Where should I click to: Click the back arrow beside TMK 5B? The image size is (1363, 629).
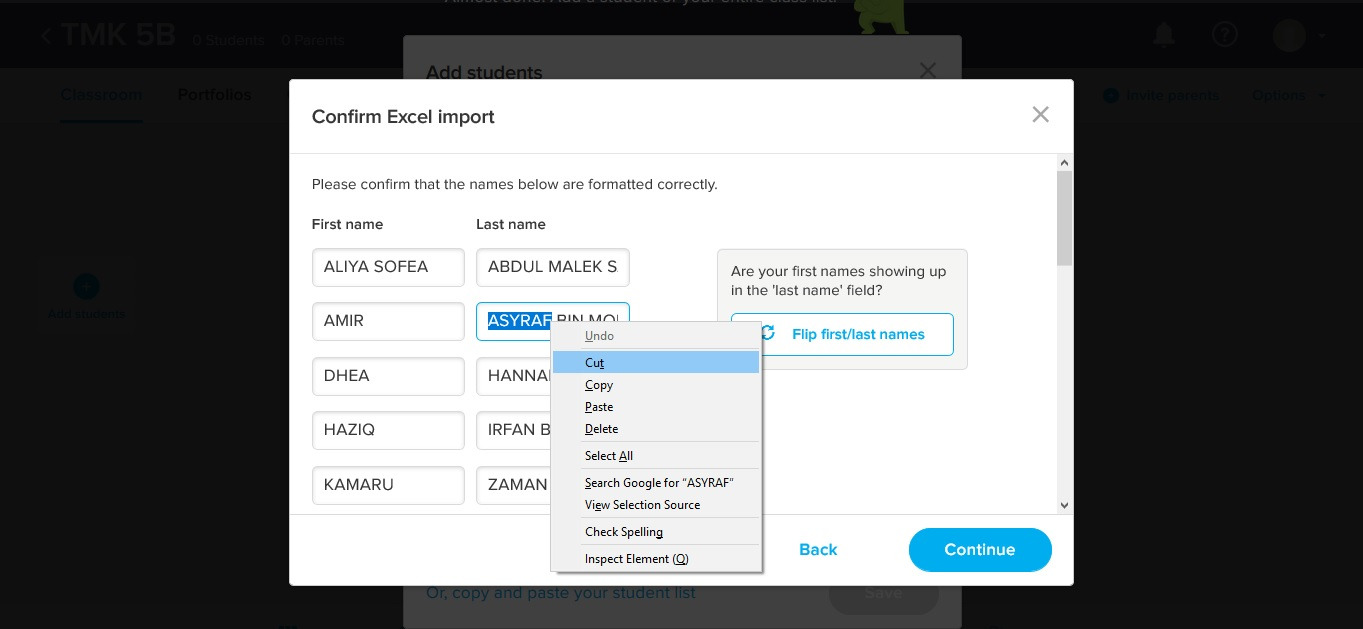point(46,36)
